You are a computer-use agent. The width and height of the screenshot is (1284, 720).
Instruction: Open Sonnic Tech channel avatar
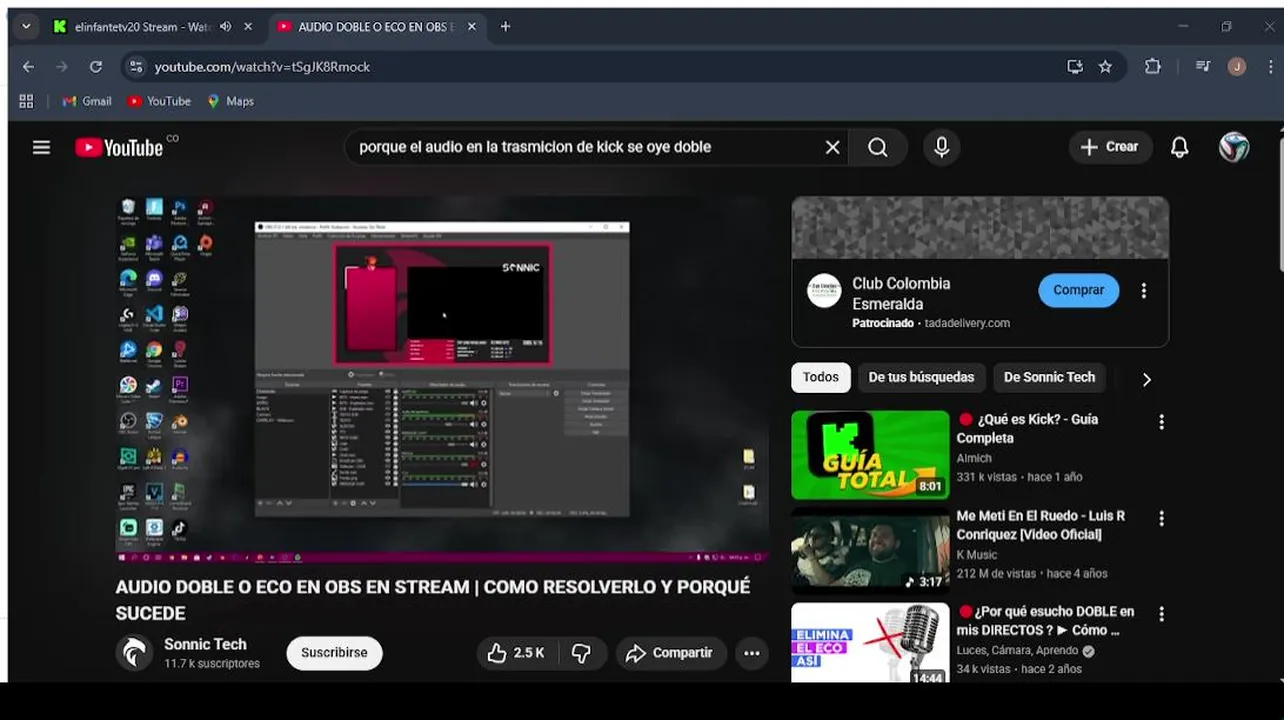point(134,653)
